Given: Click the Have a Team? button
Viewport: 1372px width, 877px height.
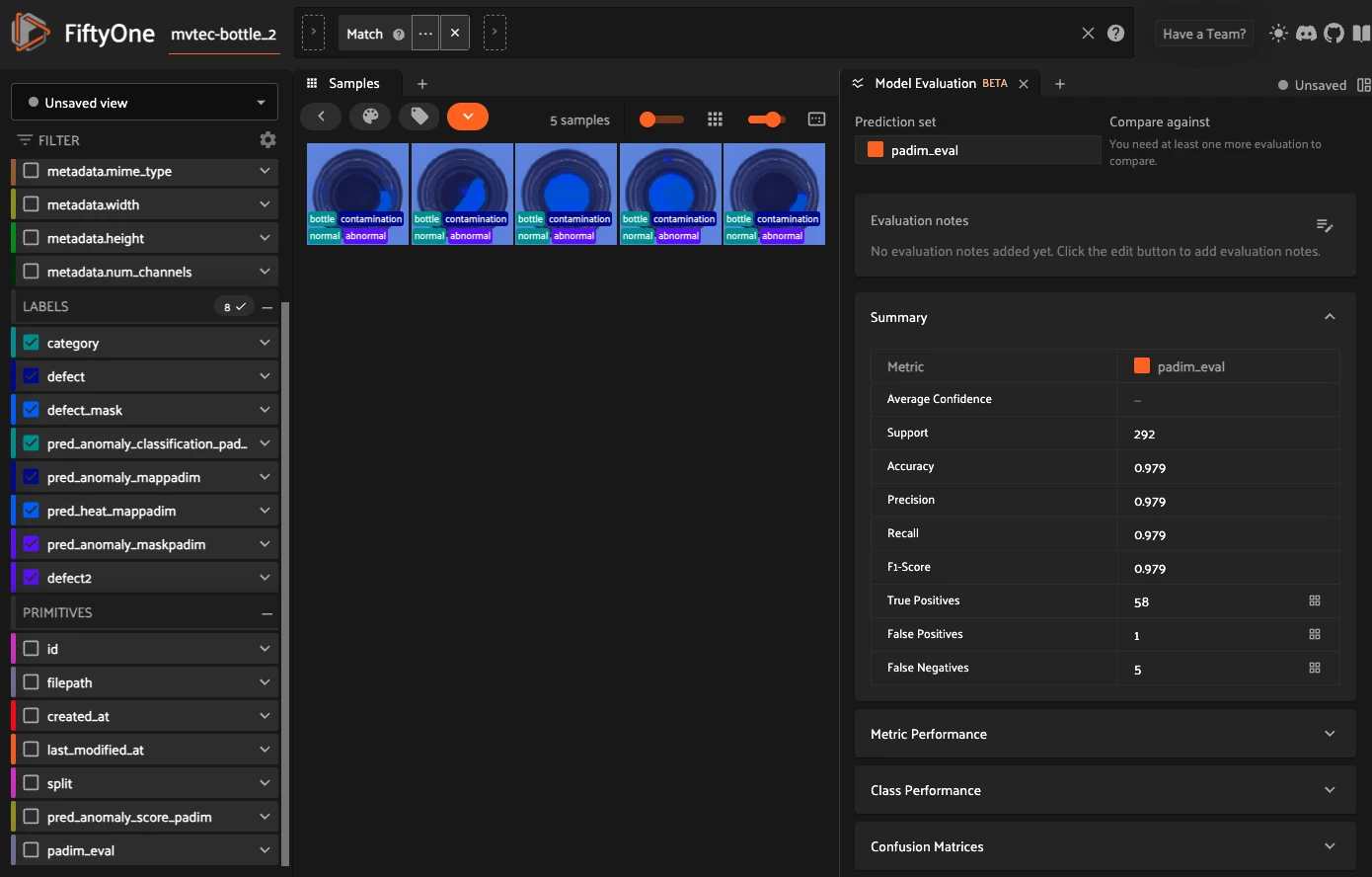Looking at the screenshot, I should coord(1204,34).
